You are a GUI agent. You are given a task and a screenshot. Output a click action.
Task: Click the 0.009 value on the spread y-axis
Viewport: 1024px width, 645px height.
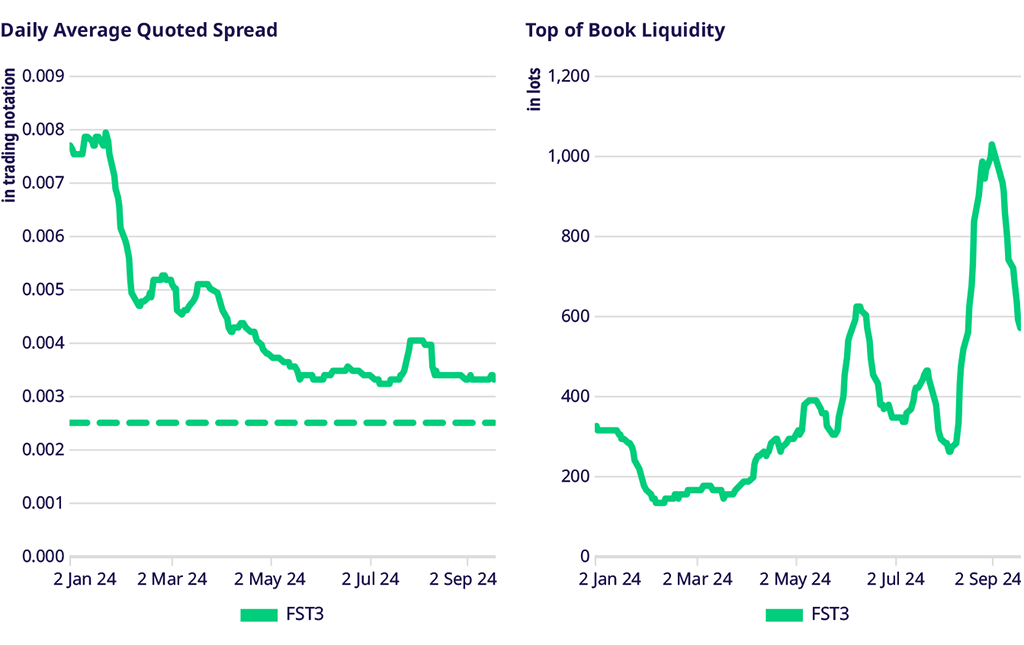[43, 76]
